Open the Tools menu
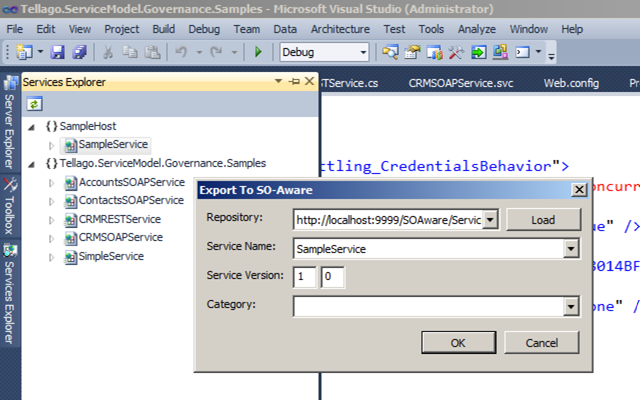 [431, 29]
